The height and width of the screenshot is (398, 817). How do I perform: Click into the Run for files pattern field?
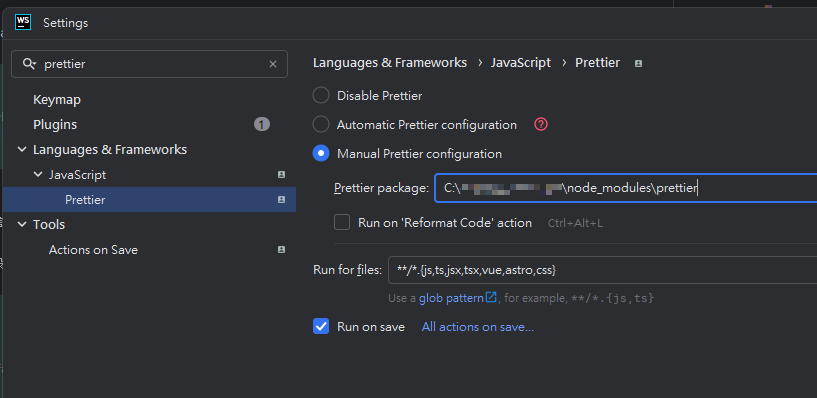[602, 269]
